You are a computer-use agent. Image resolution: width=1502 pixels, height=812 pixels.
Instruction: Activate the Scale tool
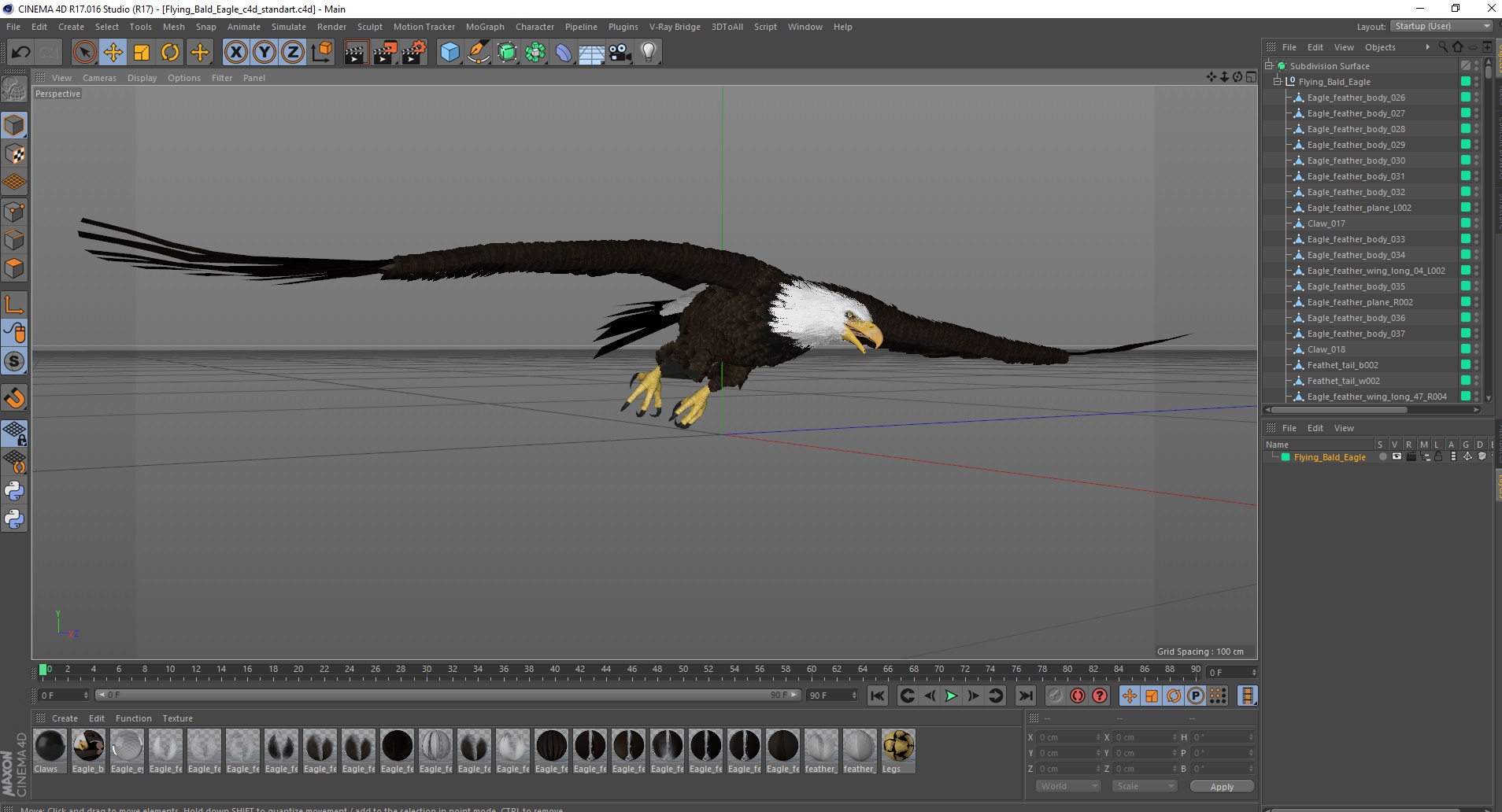pos(142,53)
